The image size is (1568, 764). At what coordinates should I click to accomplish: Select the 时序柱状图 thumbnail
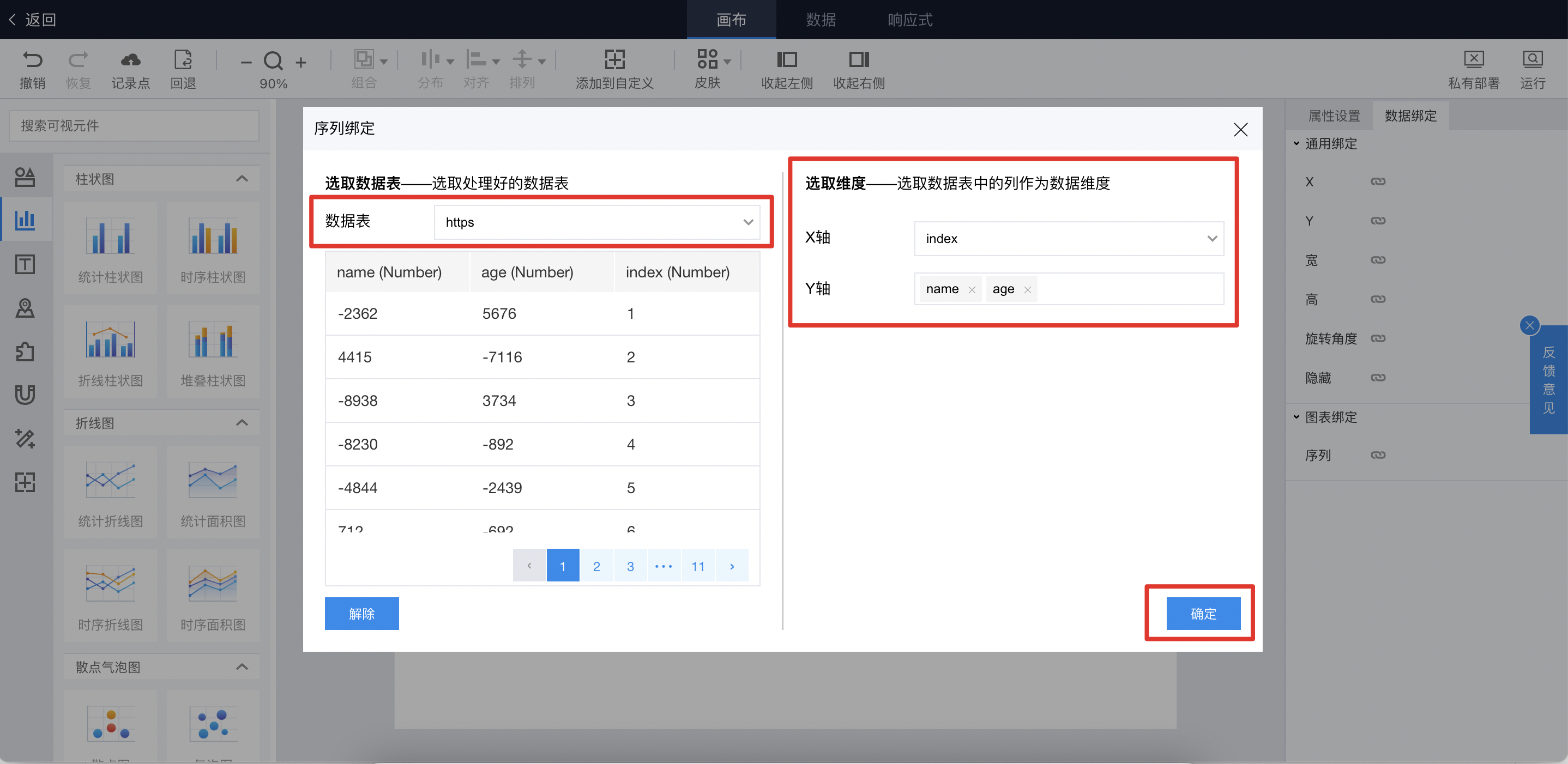[x=213, y=249]
